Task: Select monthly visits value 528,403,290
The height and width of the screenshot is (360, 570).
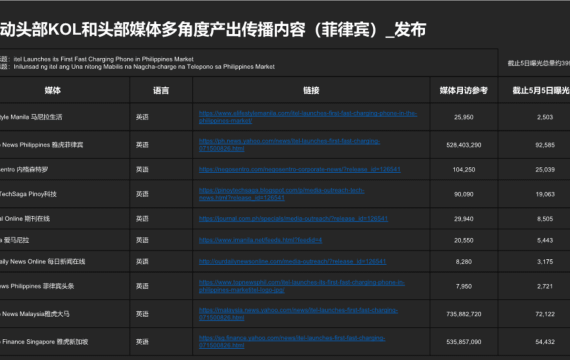Action: [464, 145]
